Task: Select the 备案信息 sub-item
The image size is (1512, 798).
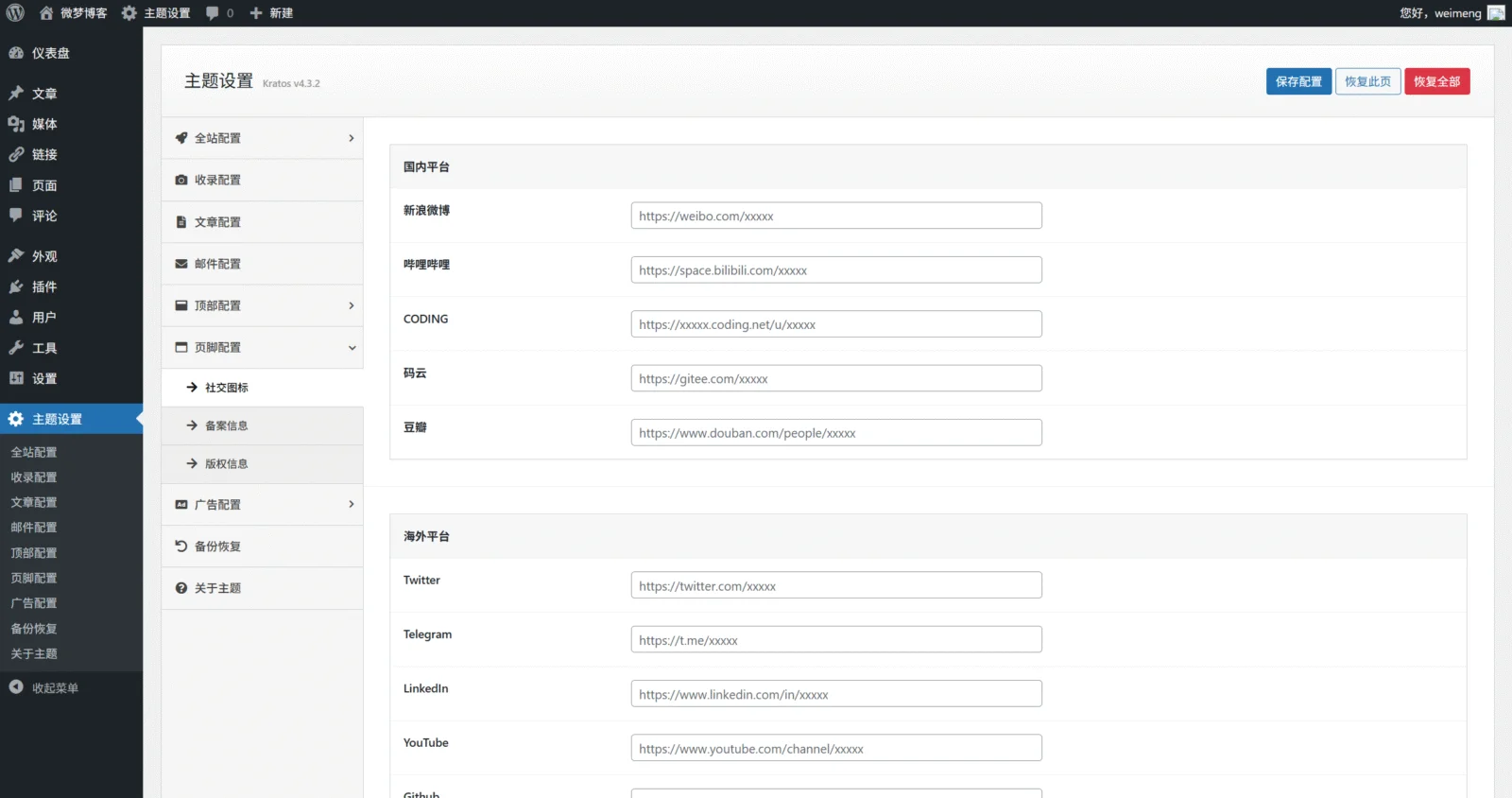Action: pos(226,425)
